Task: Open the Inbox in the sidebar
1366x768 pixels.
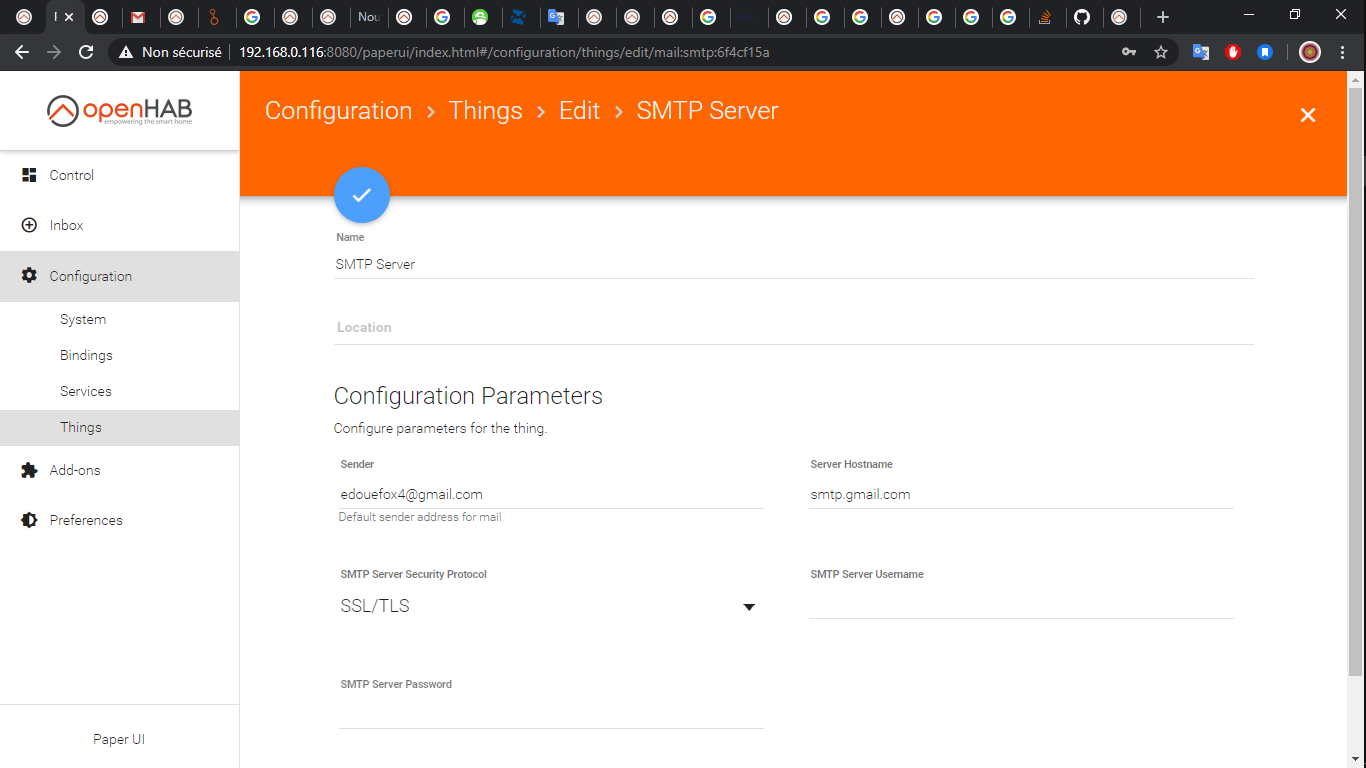Action: pos(120,225)
